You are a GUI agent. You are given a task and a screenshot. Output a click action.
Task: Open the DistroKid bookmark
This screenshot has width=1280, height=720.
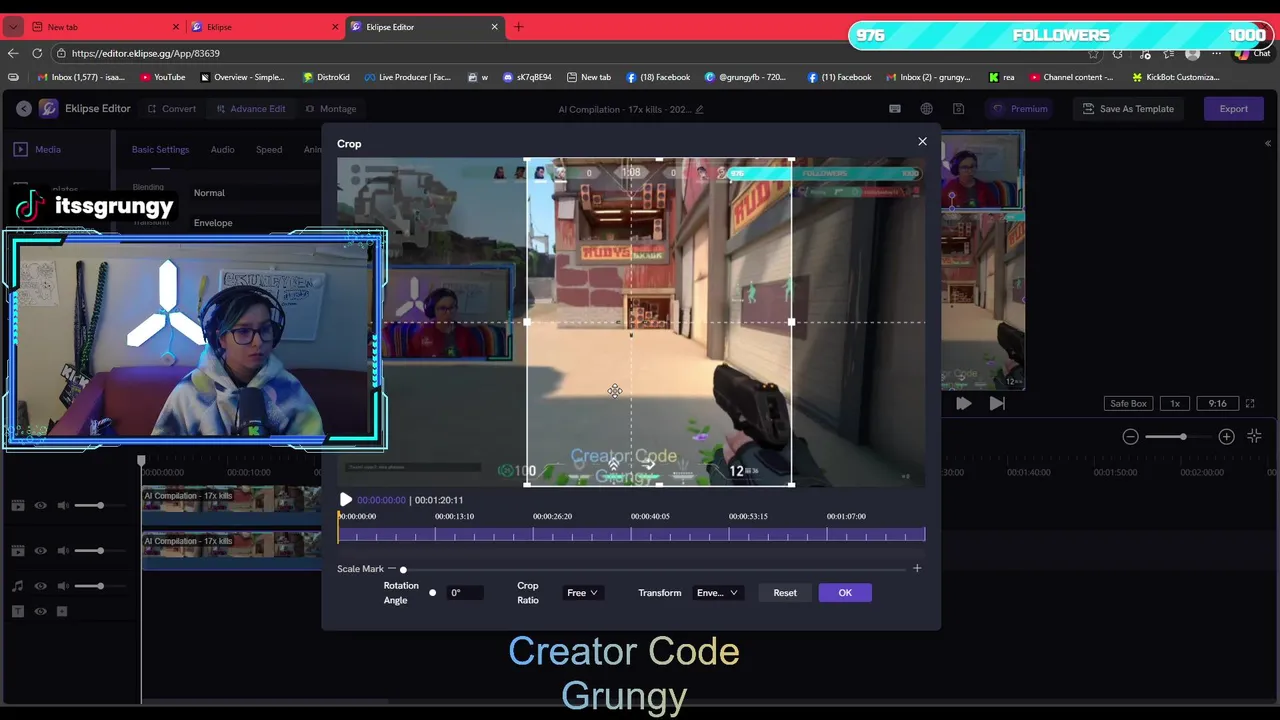pos(326,77)
